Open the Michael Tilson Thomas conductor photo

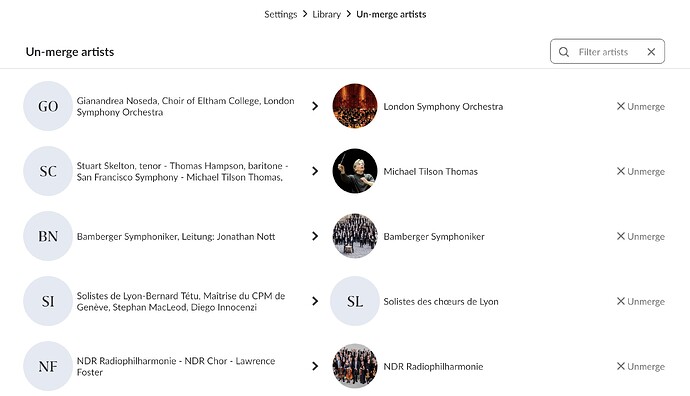click(355, 171)
